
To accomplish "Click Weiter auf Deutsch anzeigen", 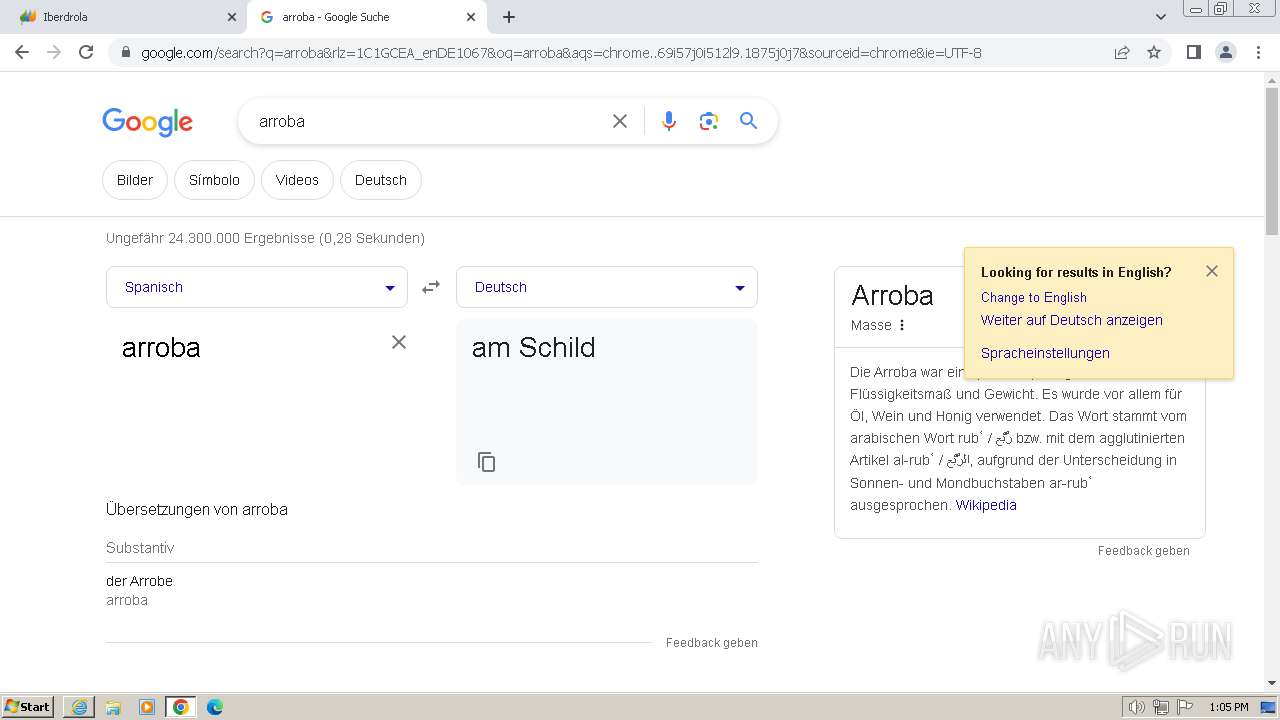I will tap(1072, 320).
